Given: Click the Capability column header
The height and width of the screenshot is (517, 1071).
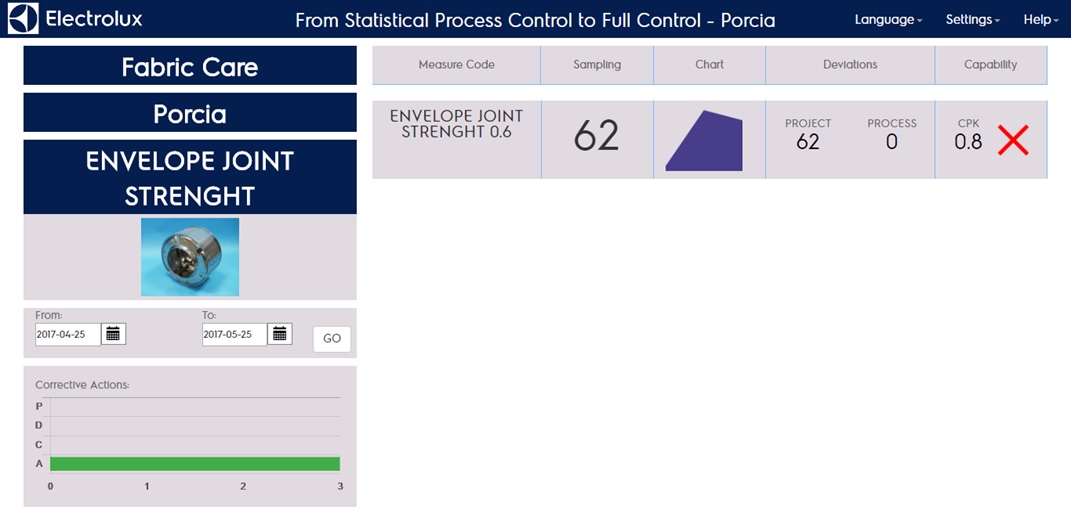Looking at the screenshot, I should (x=990, y=65).
